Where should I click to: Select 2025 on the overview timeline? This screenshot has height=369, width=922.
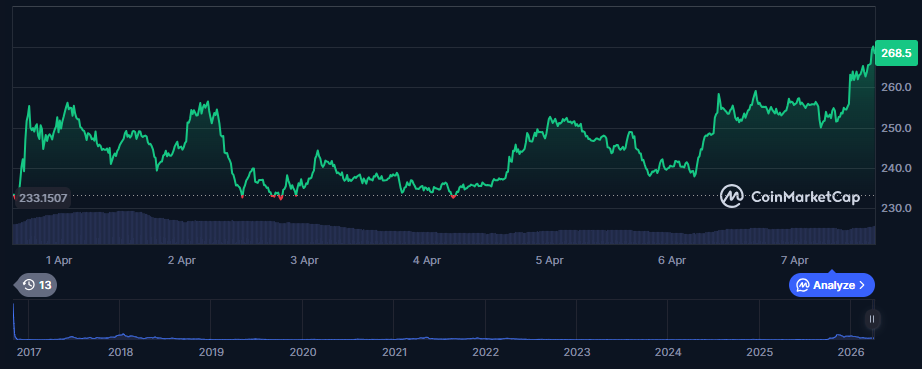pos(760,353)
